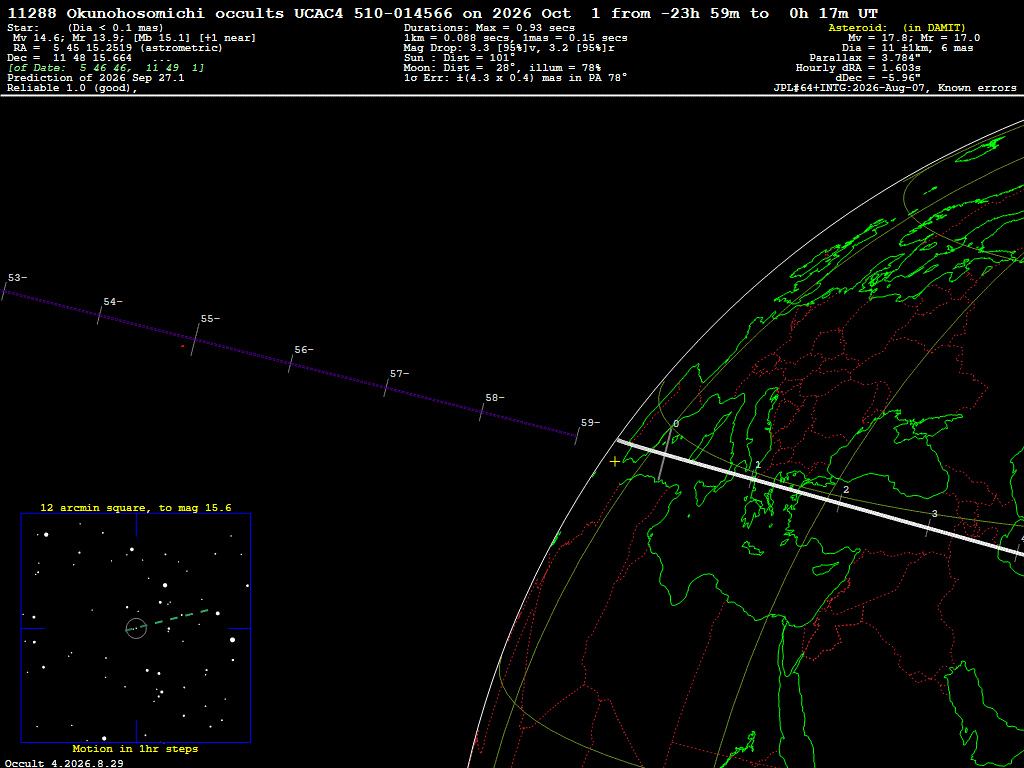Image resolution: width=1024 pixels, height=768 pixels.
Task: Click the circled target star in finder chart
Action: (x=136, y=628)
